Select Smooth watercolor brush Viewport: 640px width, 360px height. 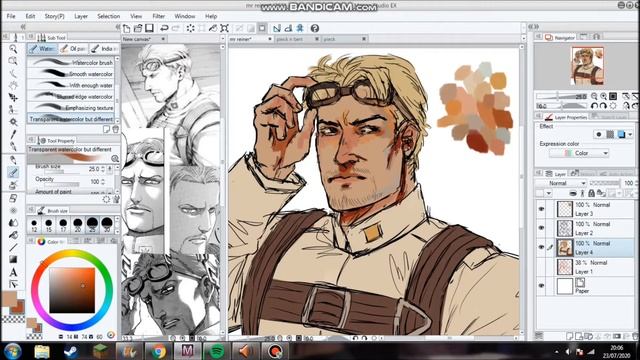coord(71,74)
